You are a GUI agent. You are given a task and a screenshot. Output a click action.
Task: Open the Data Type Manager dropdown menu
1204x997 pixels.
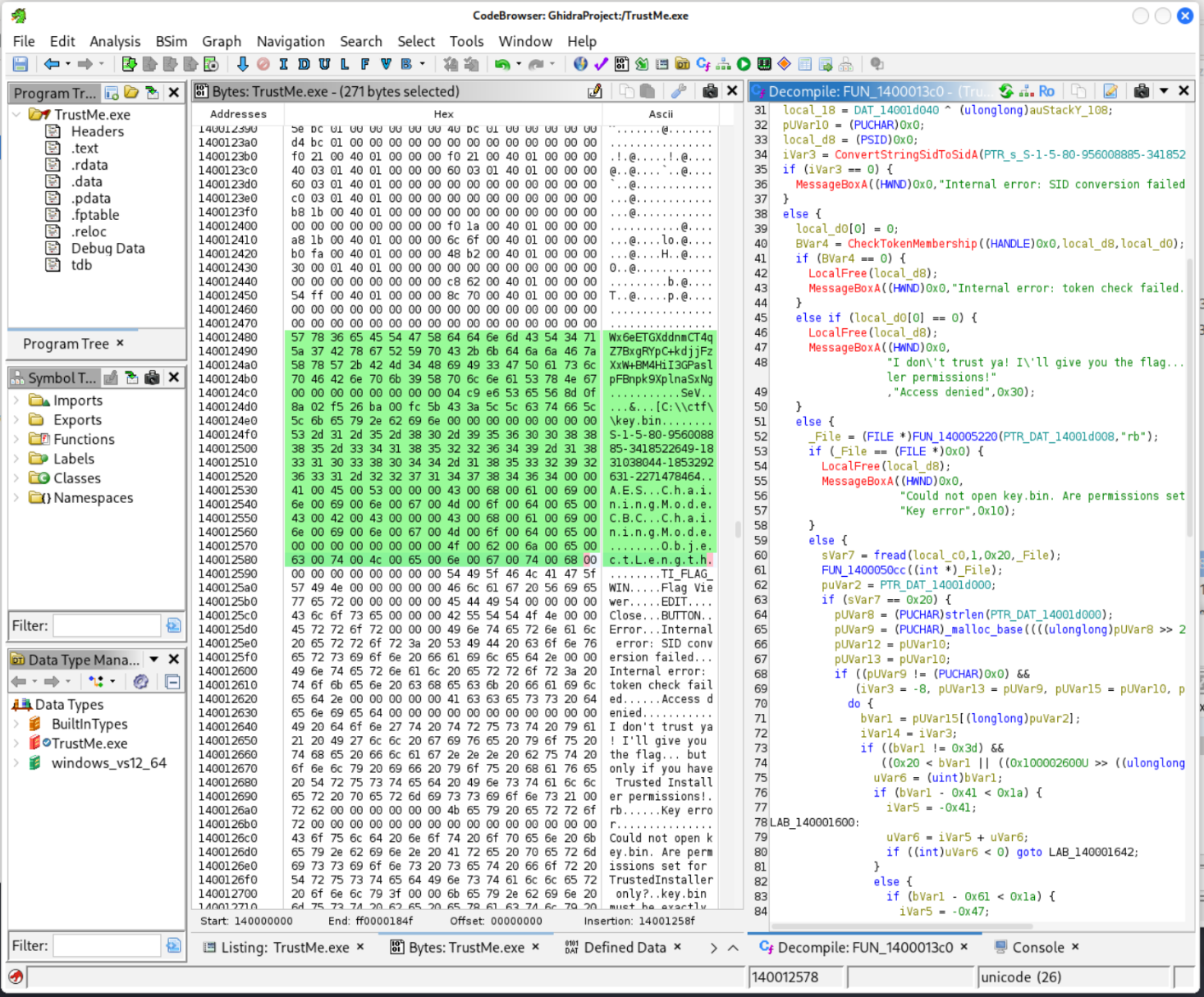coord(154,660)
